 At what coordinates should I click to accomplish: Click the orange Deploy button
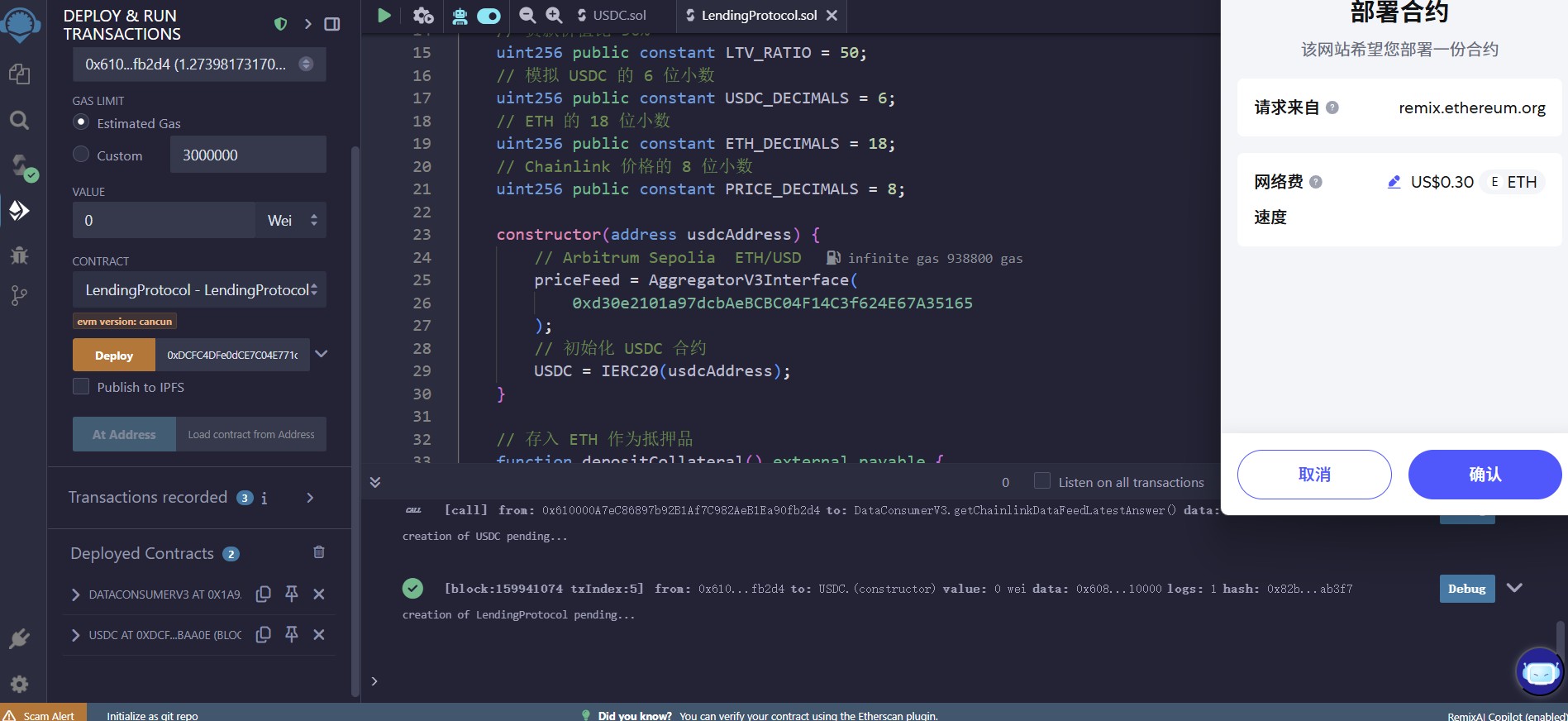pos(114,355)
